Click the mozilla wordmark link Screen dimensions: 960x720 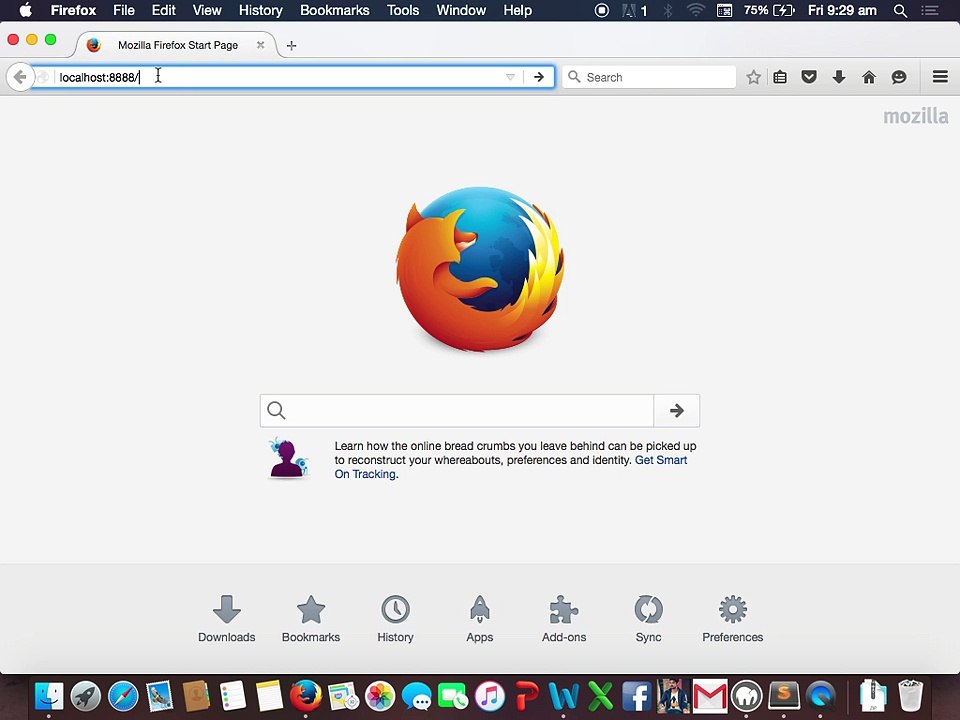pyautogui.click(x=916, y=116)
